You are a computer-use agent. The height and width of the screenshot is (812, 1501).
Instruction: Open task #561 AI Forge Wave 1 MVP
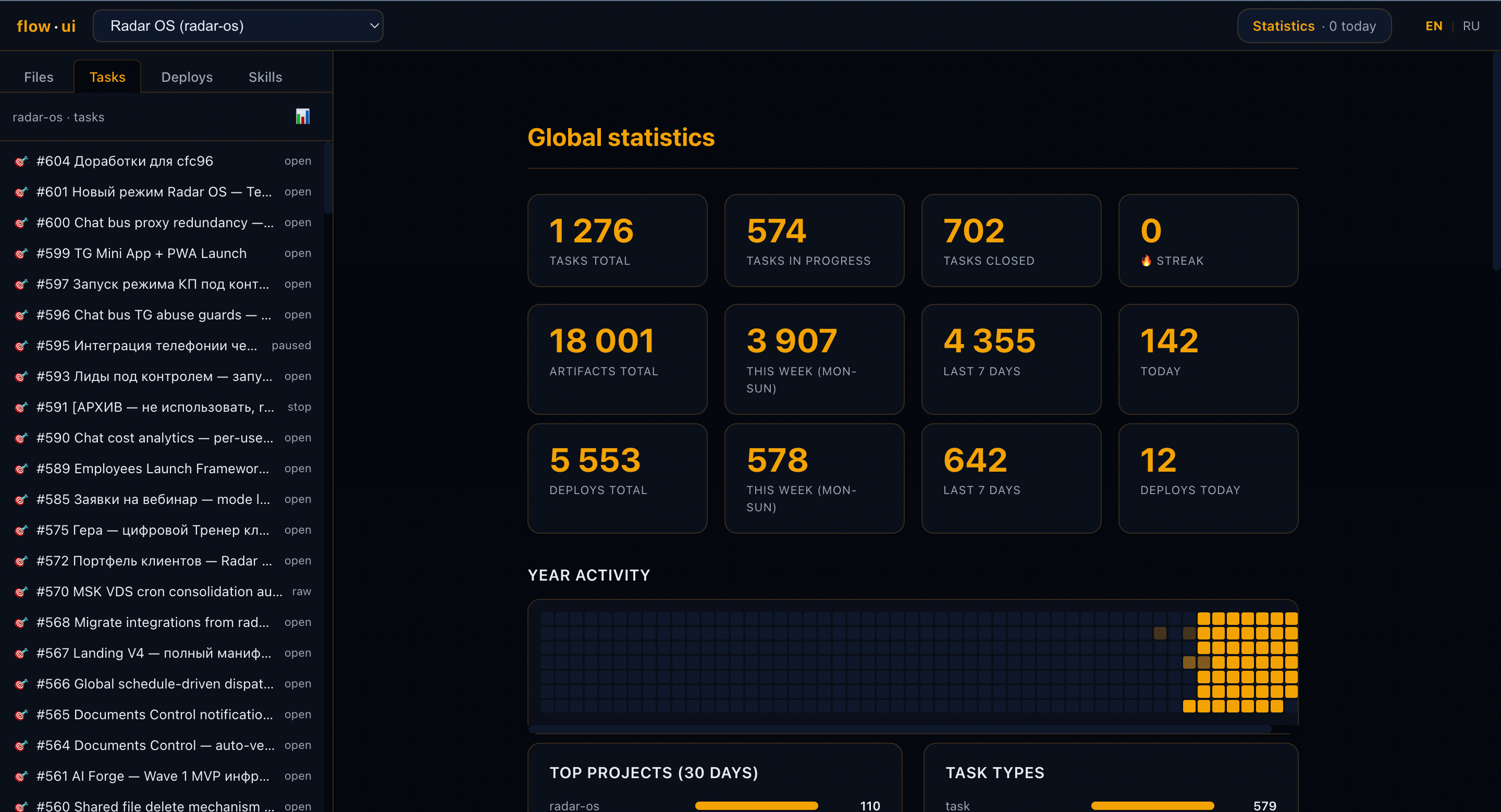(163, 777)
